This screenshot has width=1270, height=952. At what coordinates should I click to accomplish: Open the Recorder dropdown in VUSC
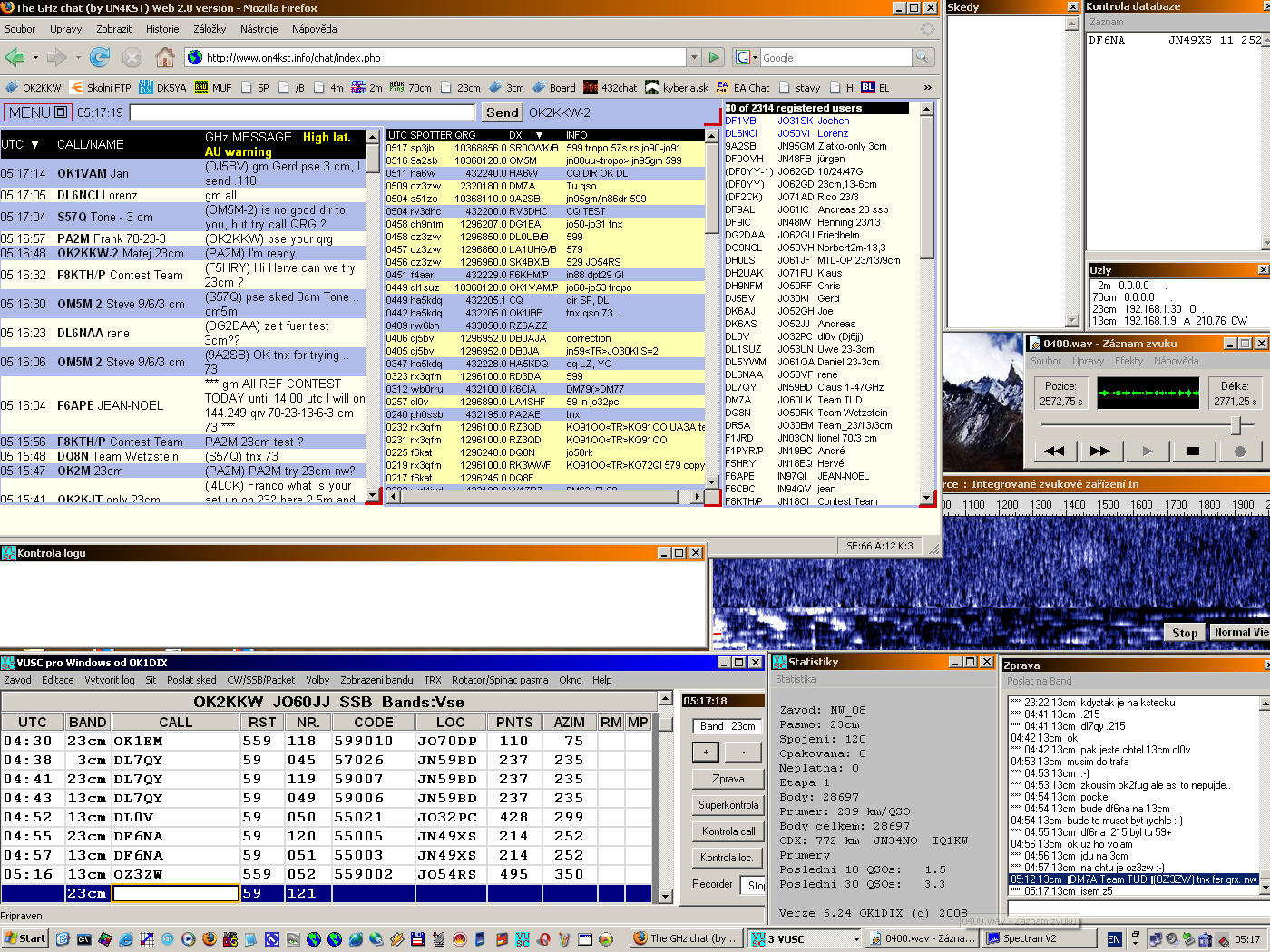click(x=754, y=885)
